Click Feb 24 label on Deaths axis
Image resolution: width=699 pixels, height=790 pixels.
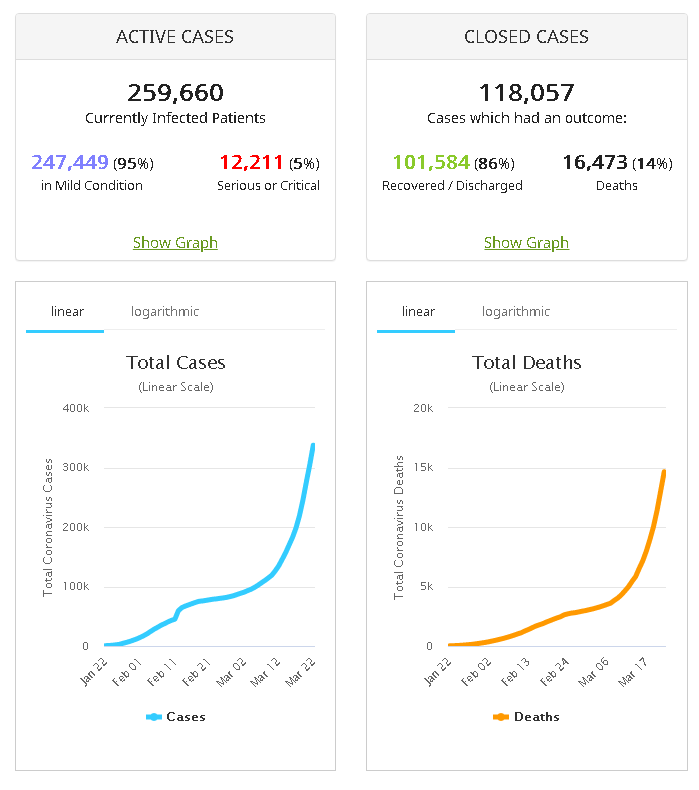pyautogui.click(x=554, y=672)
